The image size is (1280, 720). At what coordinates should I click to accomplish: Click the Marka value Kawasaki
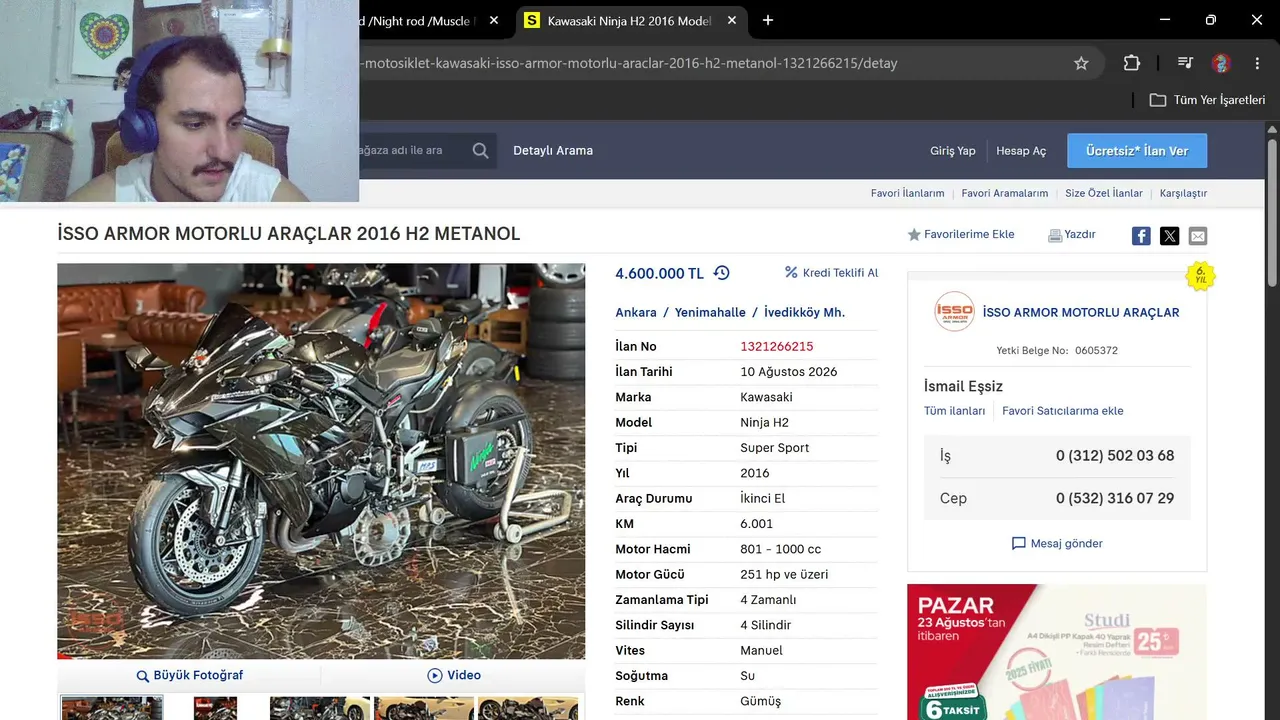tap(766, 397)
